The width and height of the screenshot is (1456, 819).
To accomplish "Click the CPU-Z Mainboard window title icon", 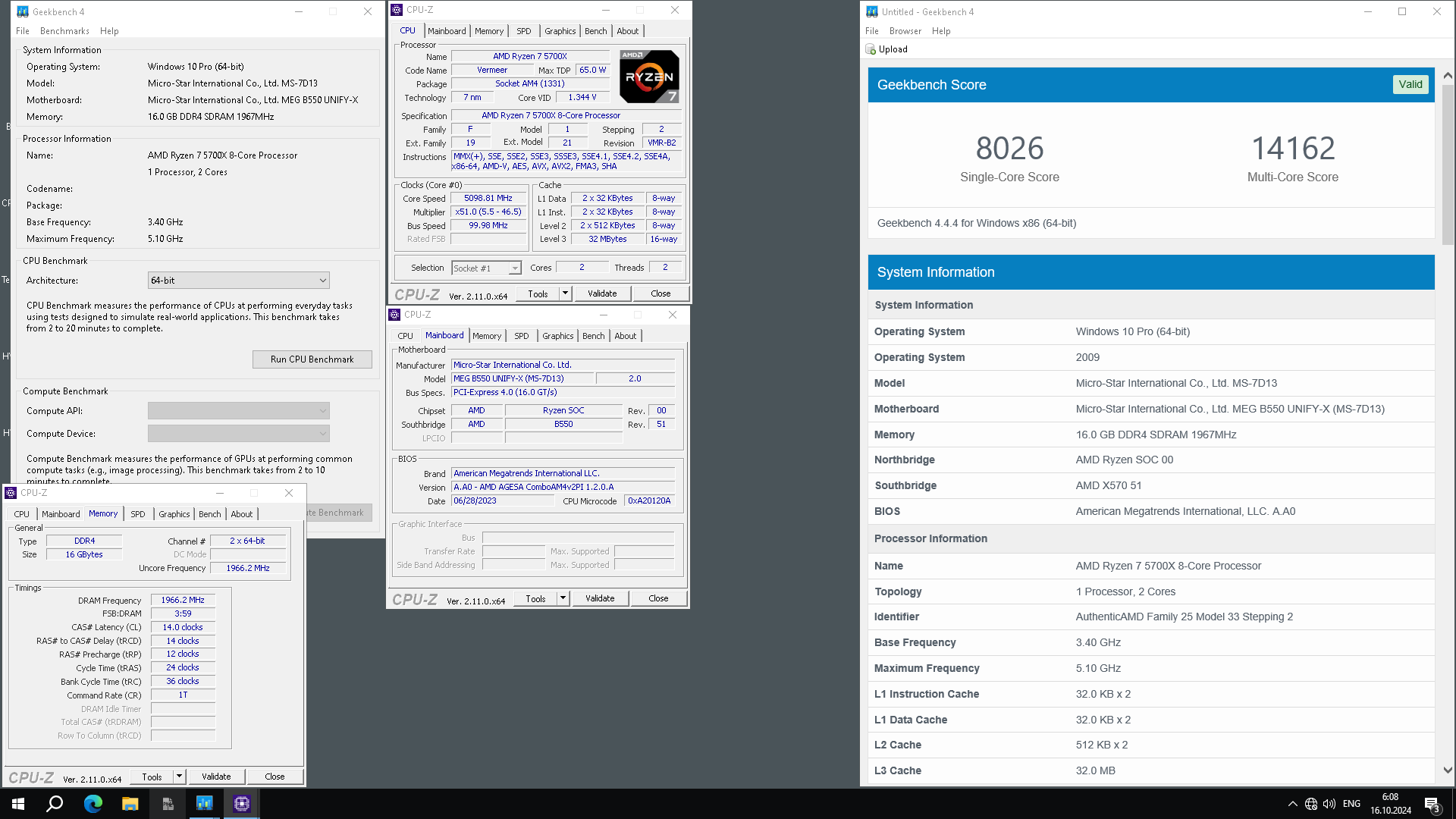I will click(x=394, y=315).
